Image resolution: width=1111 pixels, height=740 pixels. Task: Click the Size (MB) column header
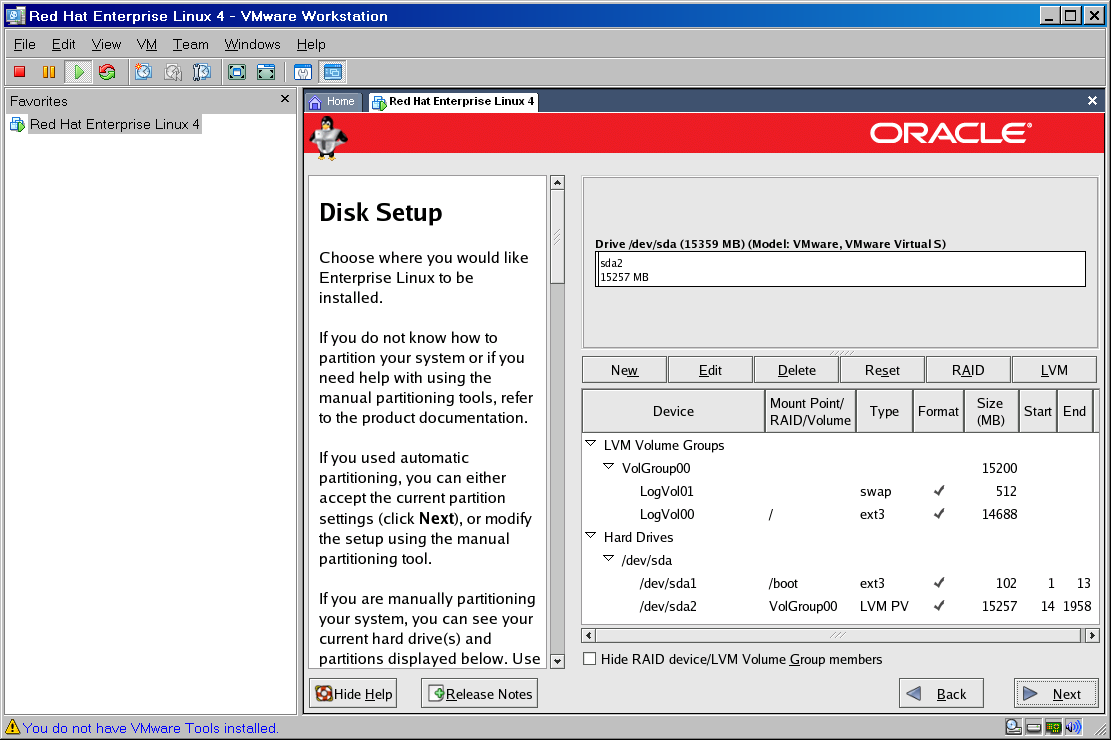(x=991, y=411)
